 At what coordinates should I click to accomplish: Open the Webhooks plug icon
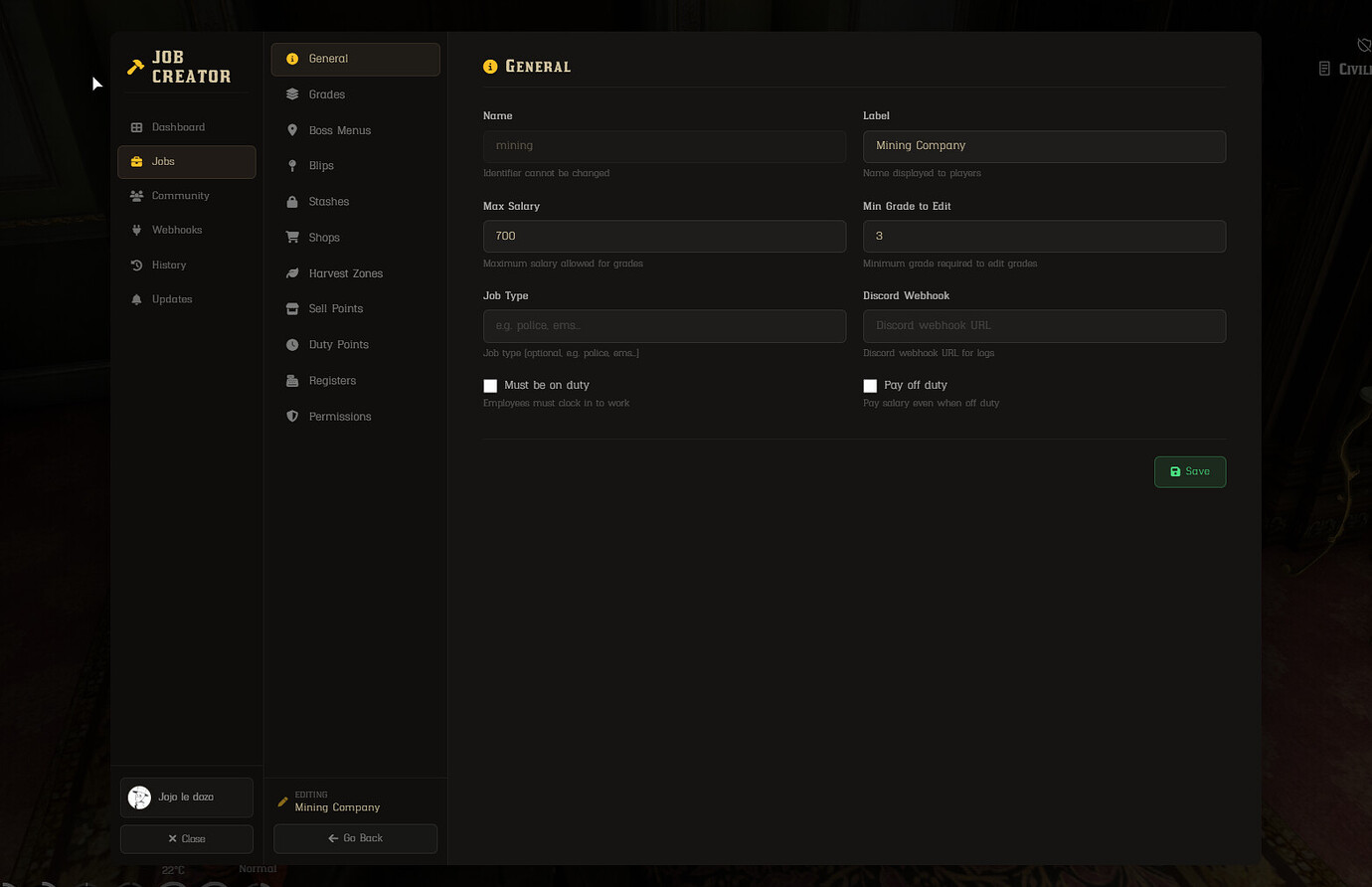[x=136, y=230]
